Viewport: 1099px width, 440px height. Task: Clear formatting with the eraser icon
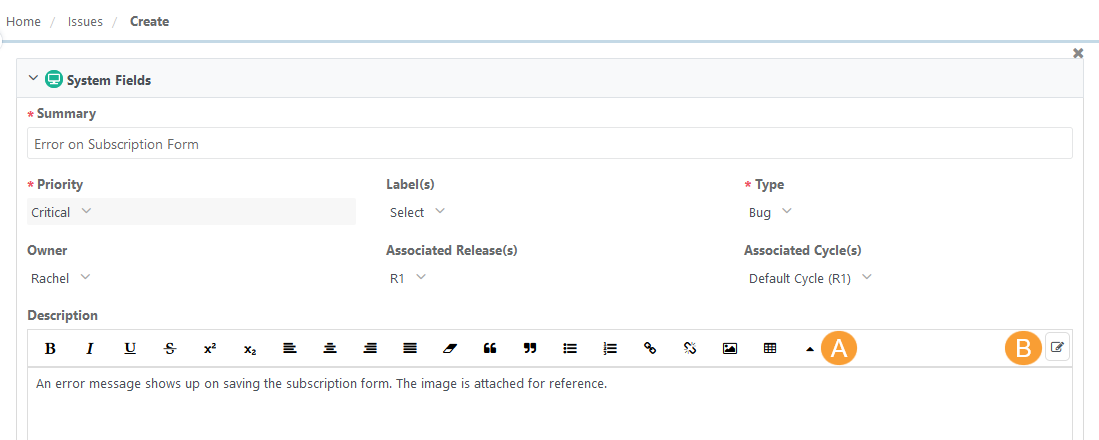pos(450,348)
